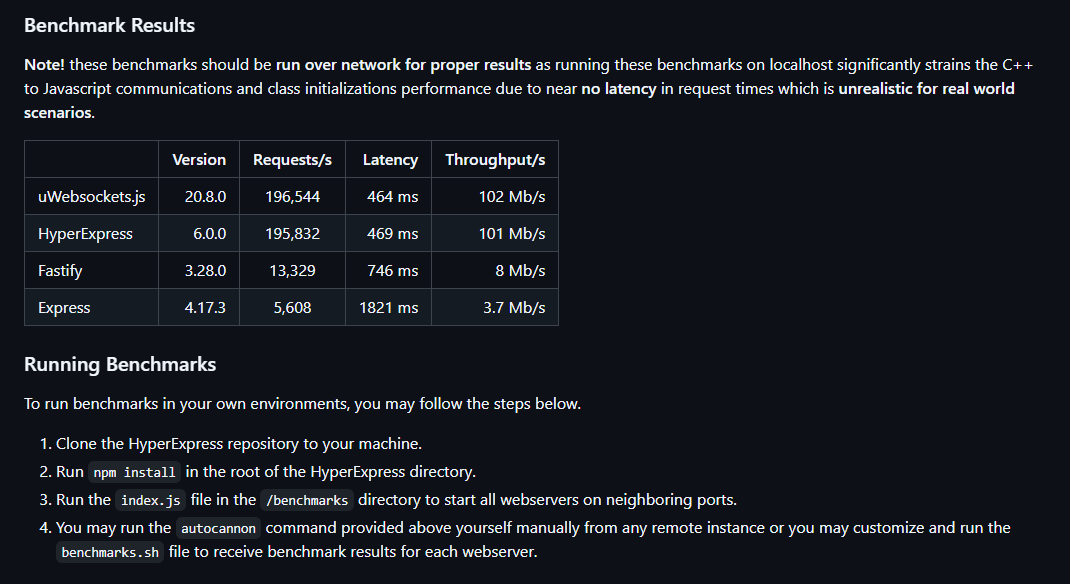Screen dimensions: 1070x584
Task: Click the 1821 ms latency cell
Action: tap(388, 308)
